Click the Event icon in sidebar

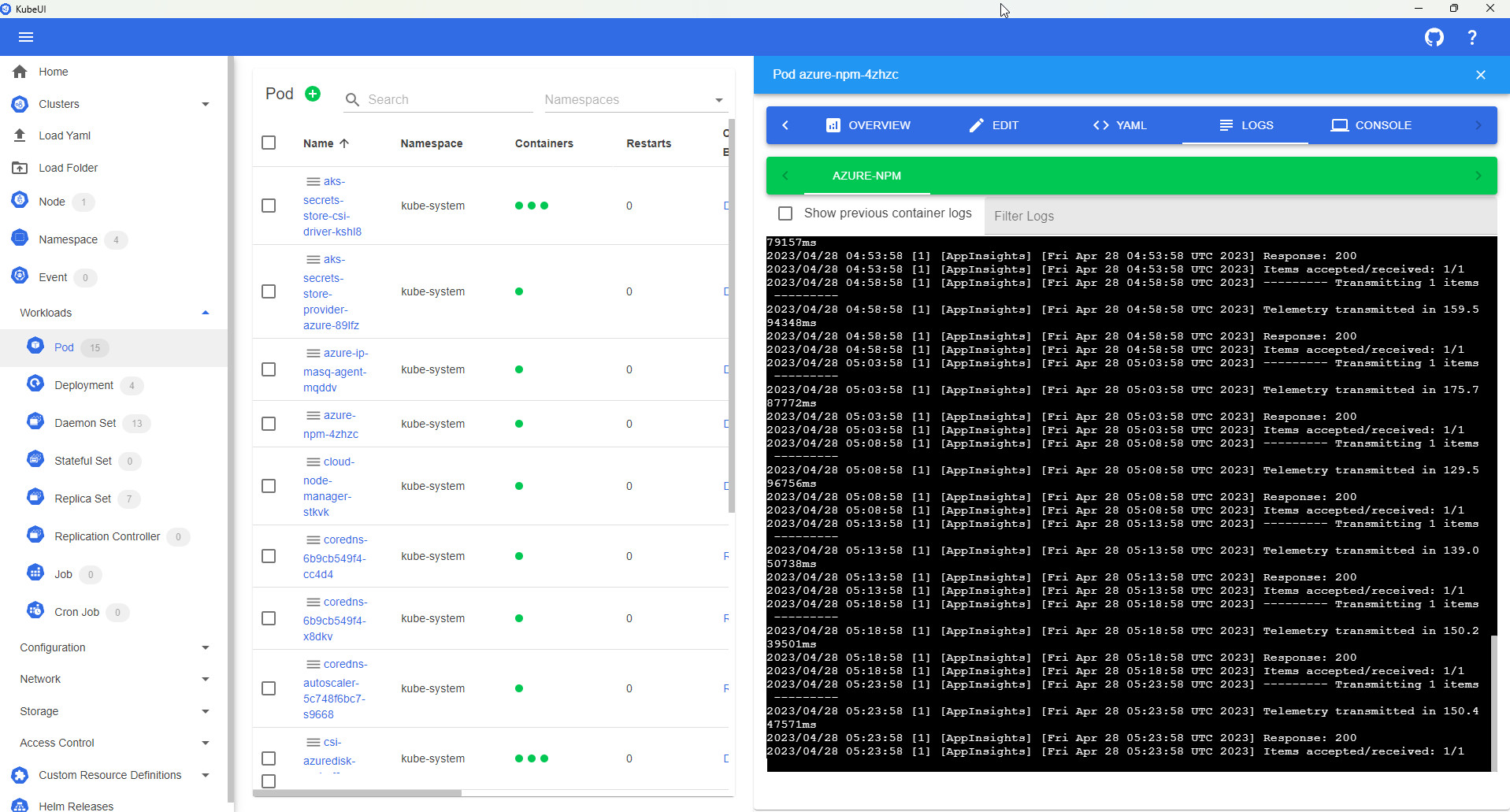20,276
